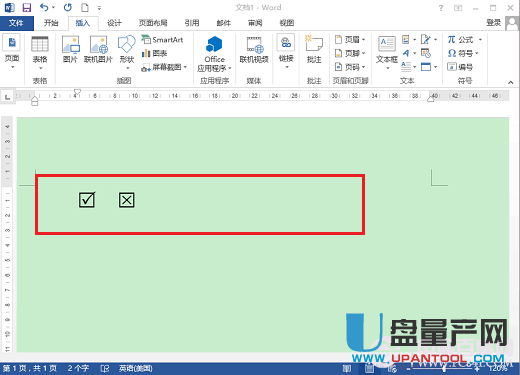Open the 页面布局 Page Layout tab
This screenshot has height=375, width=520.
click(153, 23)
